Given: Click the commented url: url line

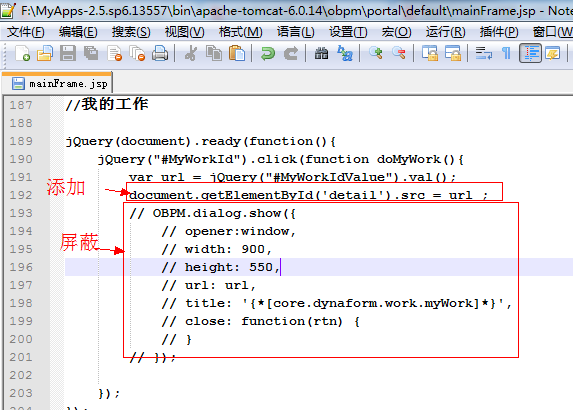Looking at the screenshot, I should (208, 285).
